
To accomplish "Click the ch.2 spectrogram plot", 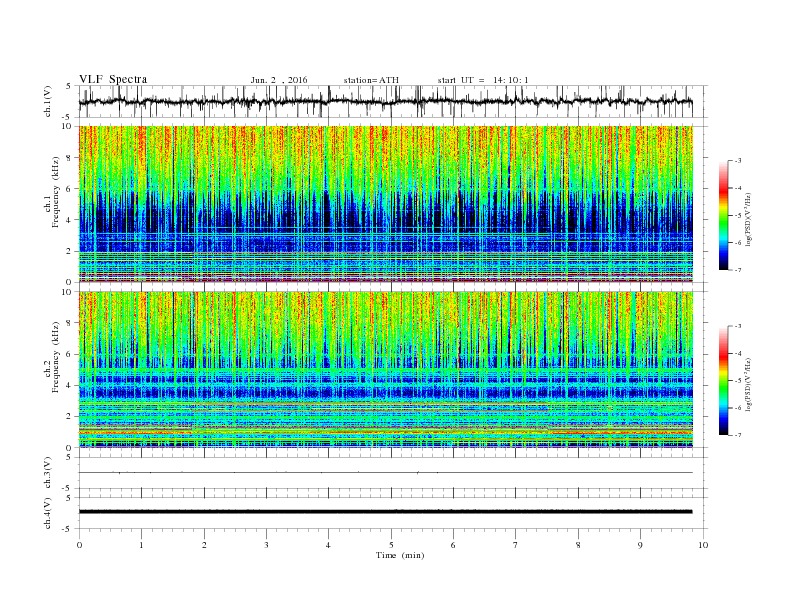I will coord(385,370).
